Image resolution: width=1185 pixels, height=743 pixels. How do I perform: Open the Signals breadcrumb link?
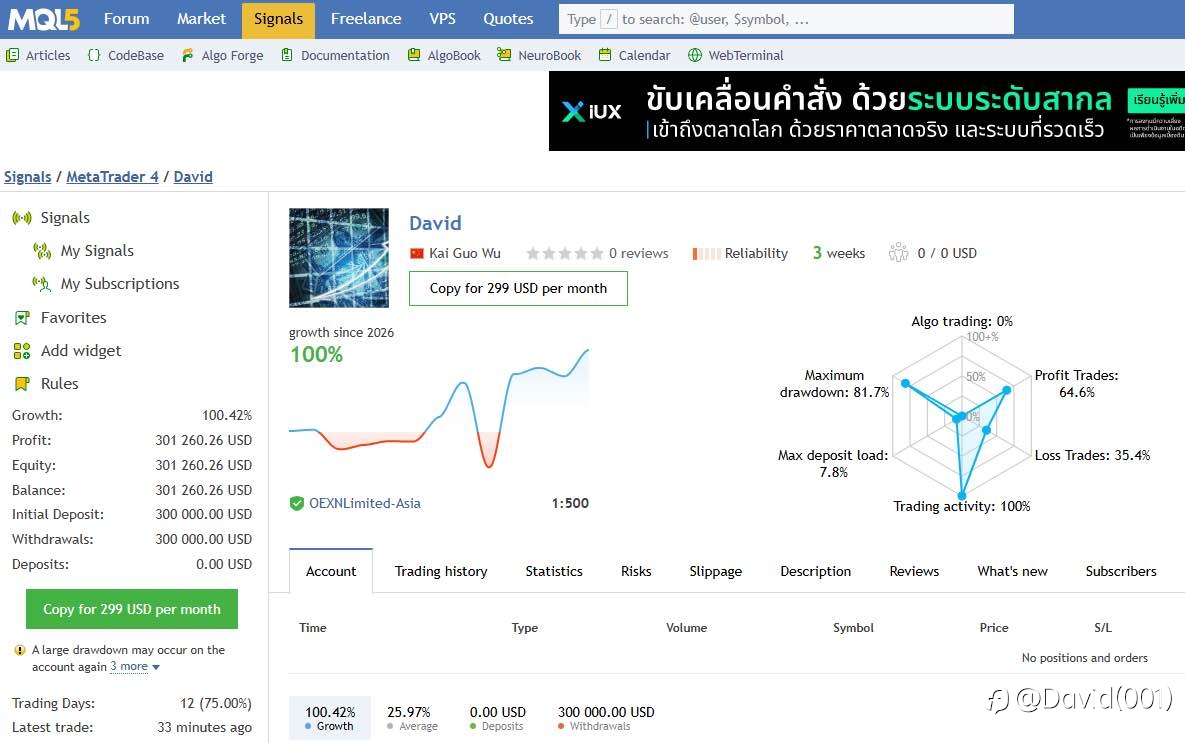point(27,177)
